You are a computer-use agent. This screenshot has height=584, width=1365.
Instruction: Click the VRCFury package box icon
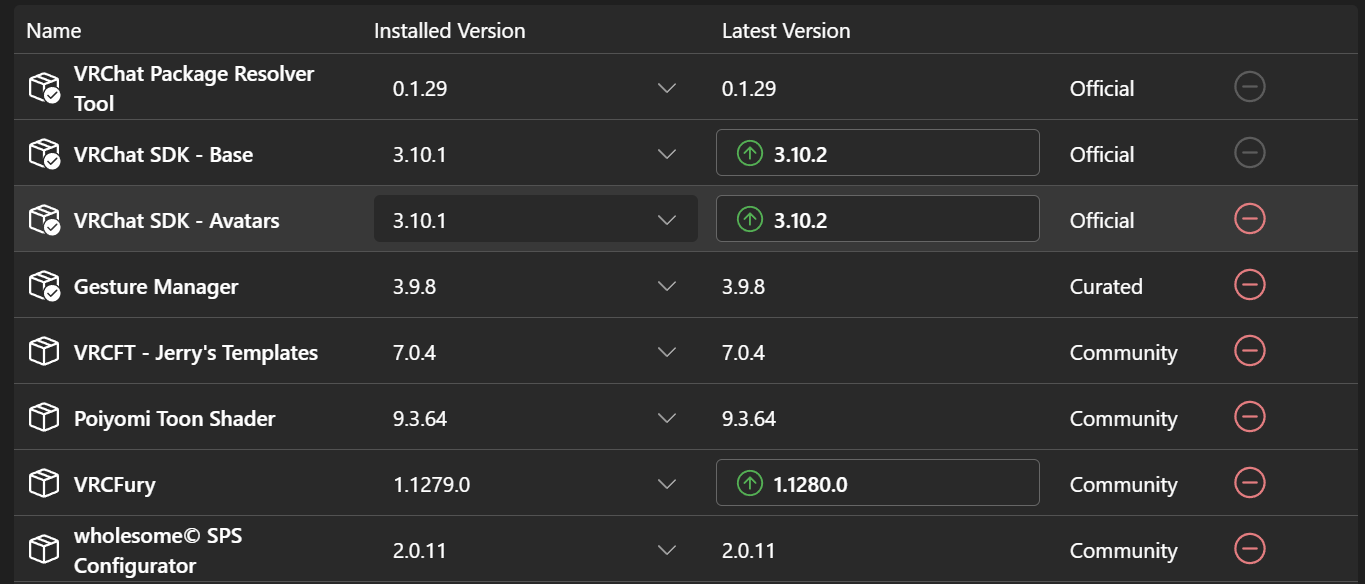44,484
